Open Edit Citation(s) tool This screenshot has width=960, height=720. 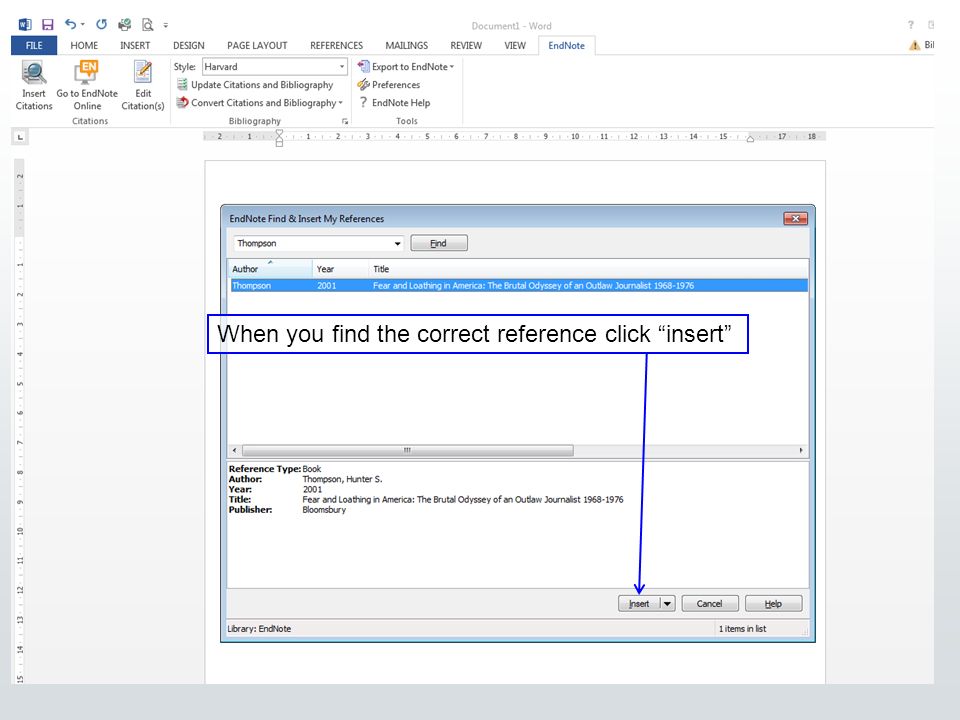[143, 86]
